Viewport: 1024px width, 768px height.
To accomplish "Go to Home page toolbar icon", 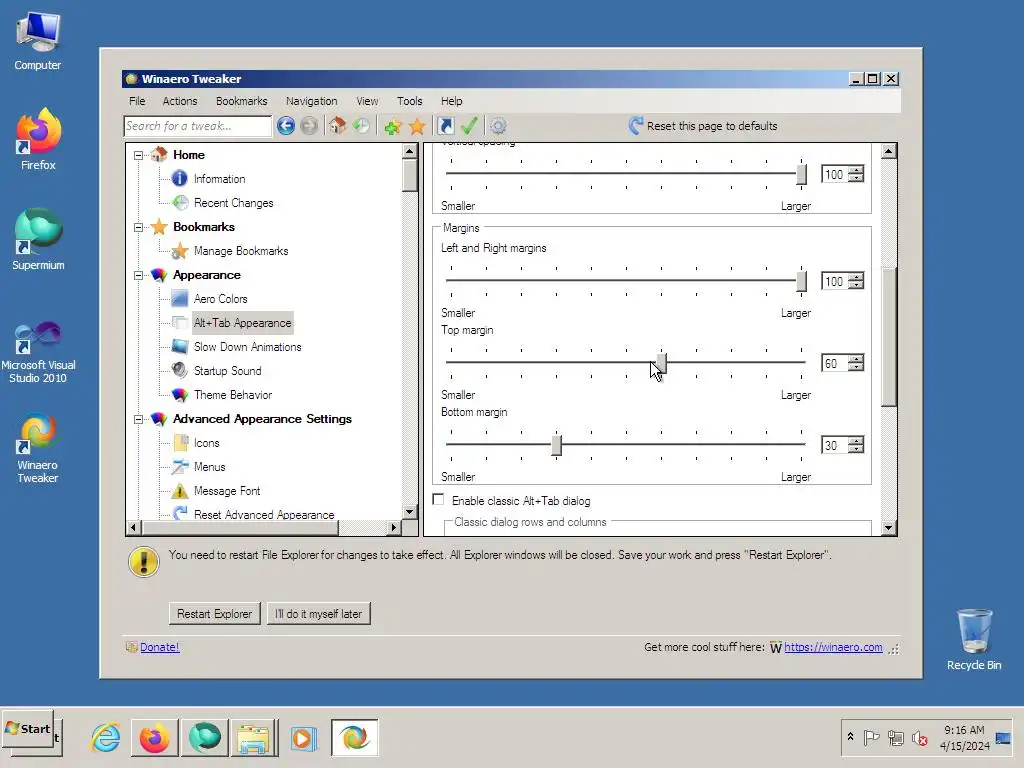I will coord(337,125).
